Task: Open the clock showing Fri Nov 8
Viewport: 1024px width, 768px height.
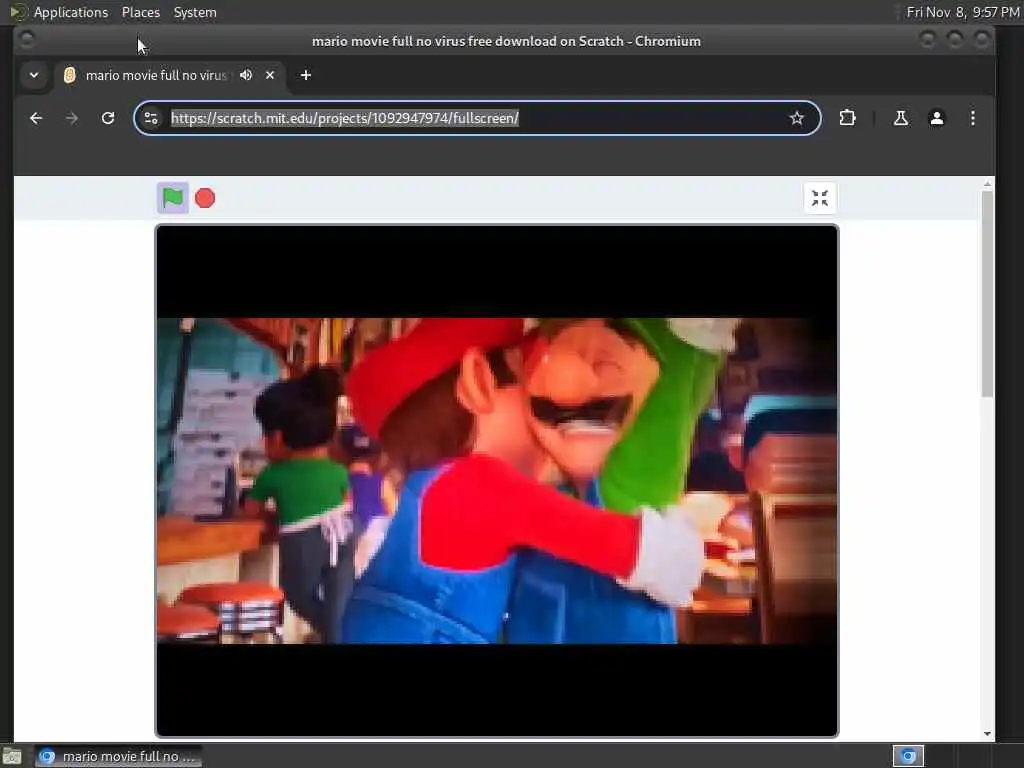Action: (963, 12)
